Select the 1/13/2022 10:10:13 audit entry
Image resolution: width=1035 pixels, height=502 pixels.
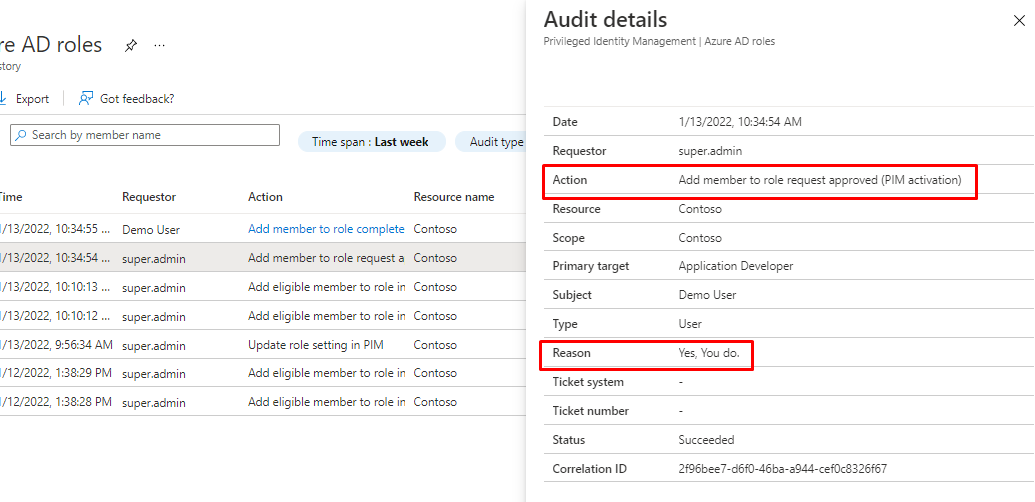point(55,287)
